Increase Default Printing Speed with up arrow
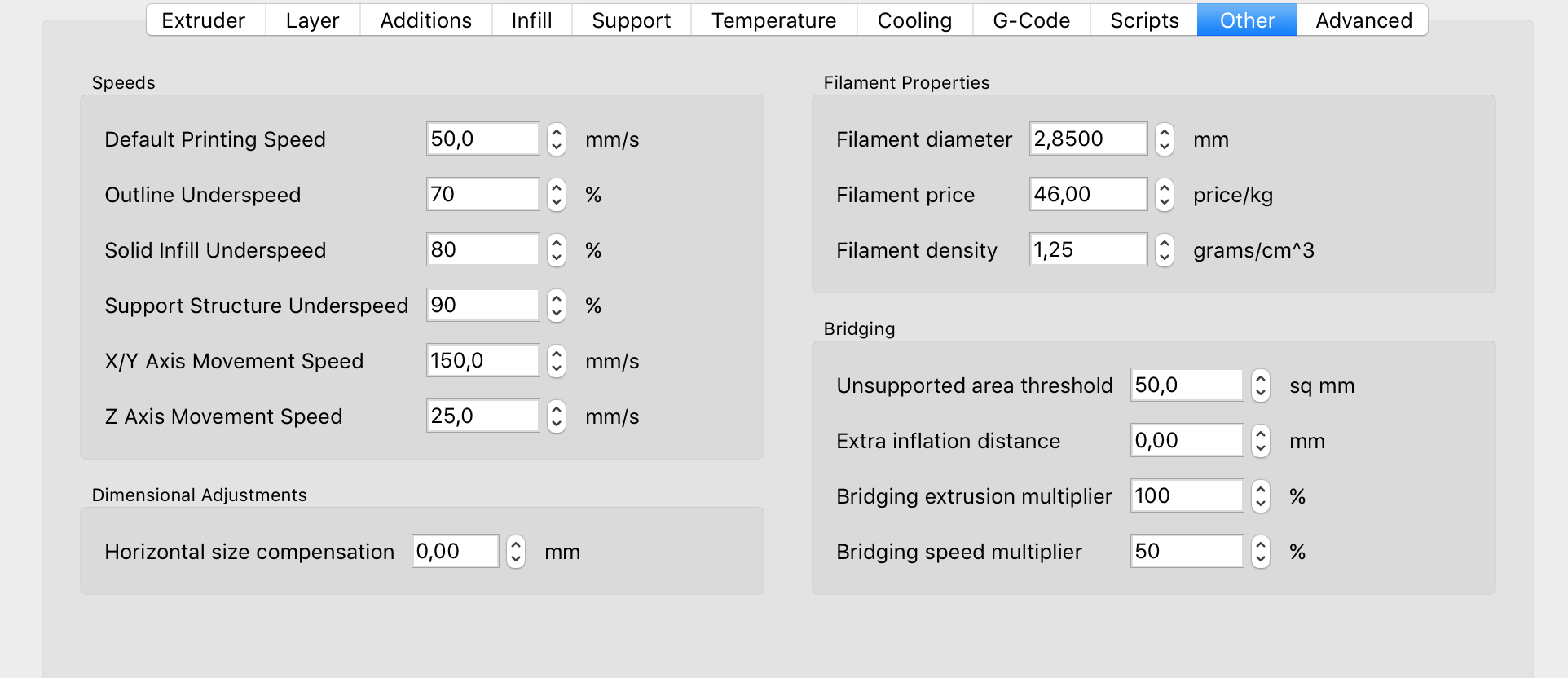The height and width of the screenshot is (678, 1568). click(557, 131)
